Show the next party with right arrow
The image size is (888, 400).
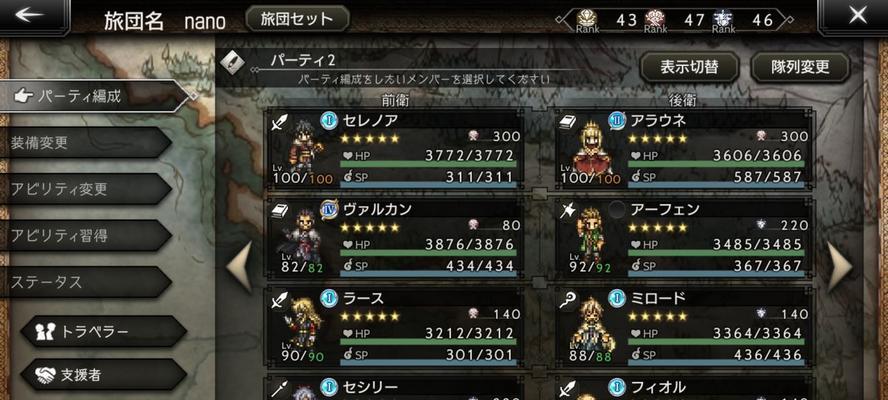[x=840, y=265]
